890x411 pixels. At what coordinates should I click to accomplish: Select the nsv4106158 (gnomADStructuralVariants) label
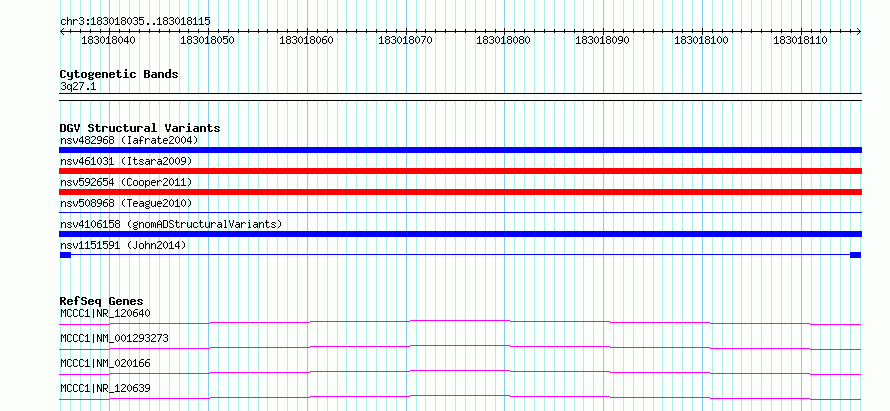(171, 224)
